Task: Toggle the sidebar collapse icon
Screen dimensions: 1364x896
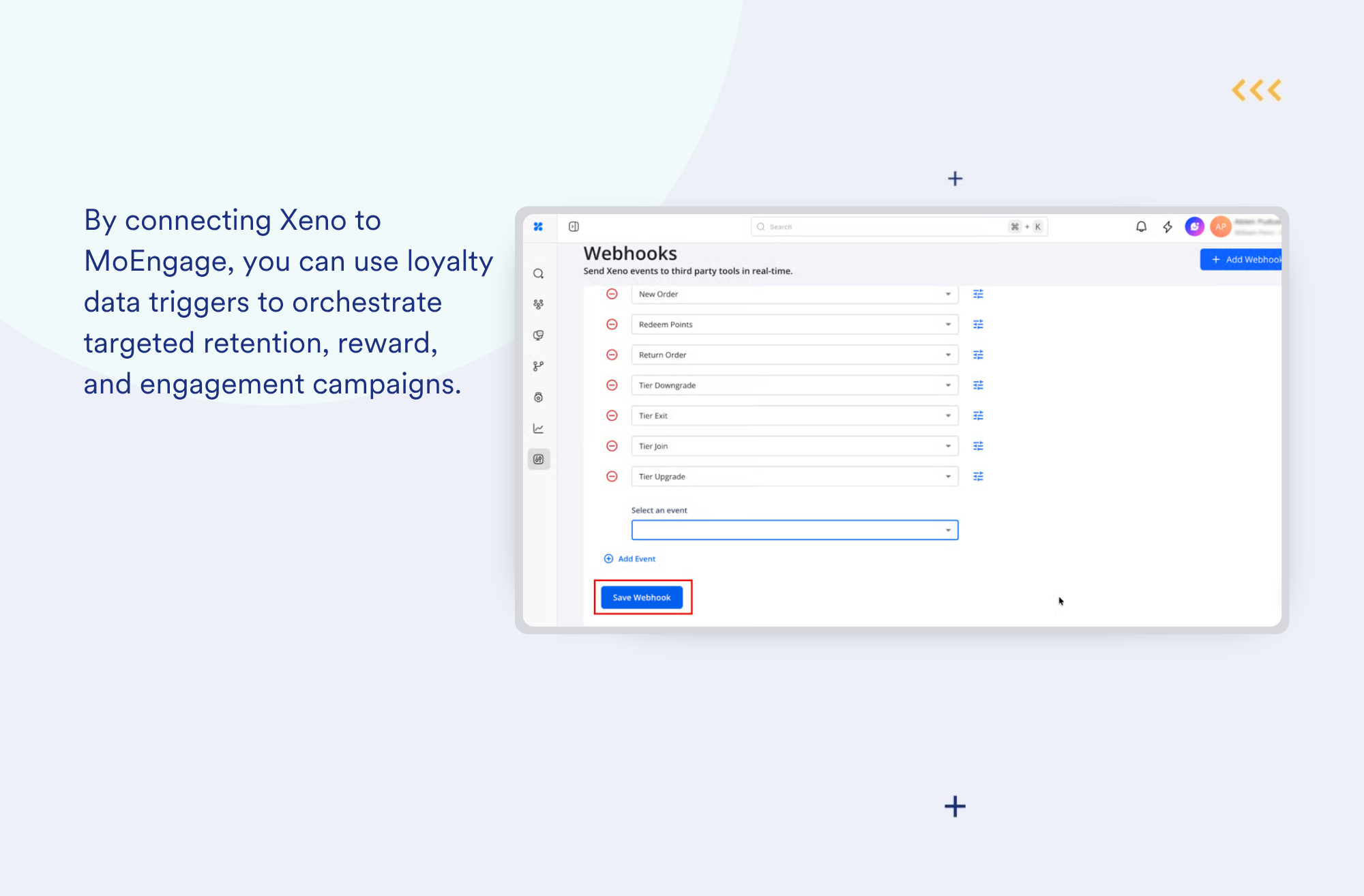Action: pos(574,226)
